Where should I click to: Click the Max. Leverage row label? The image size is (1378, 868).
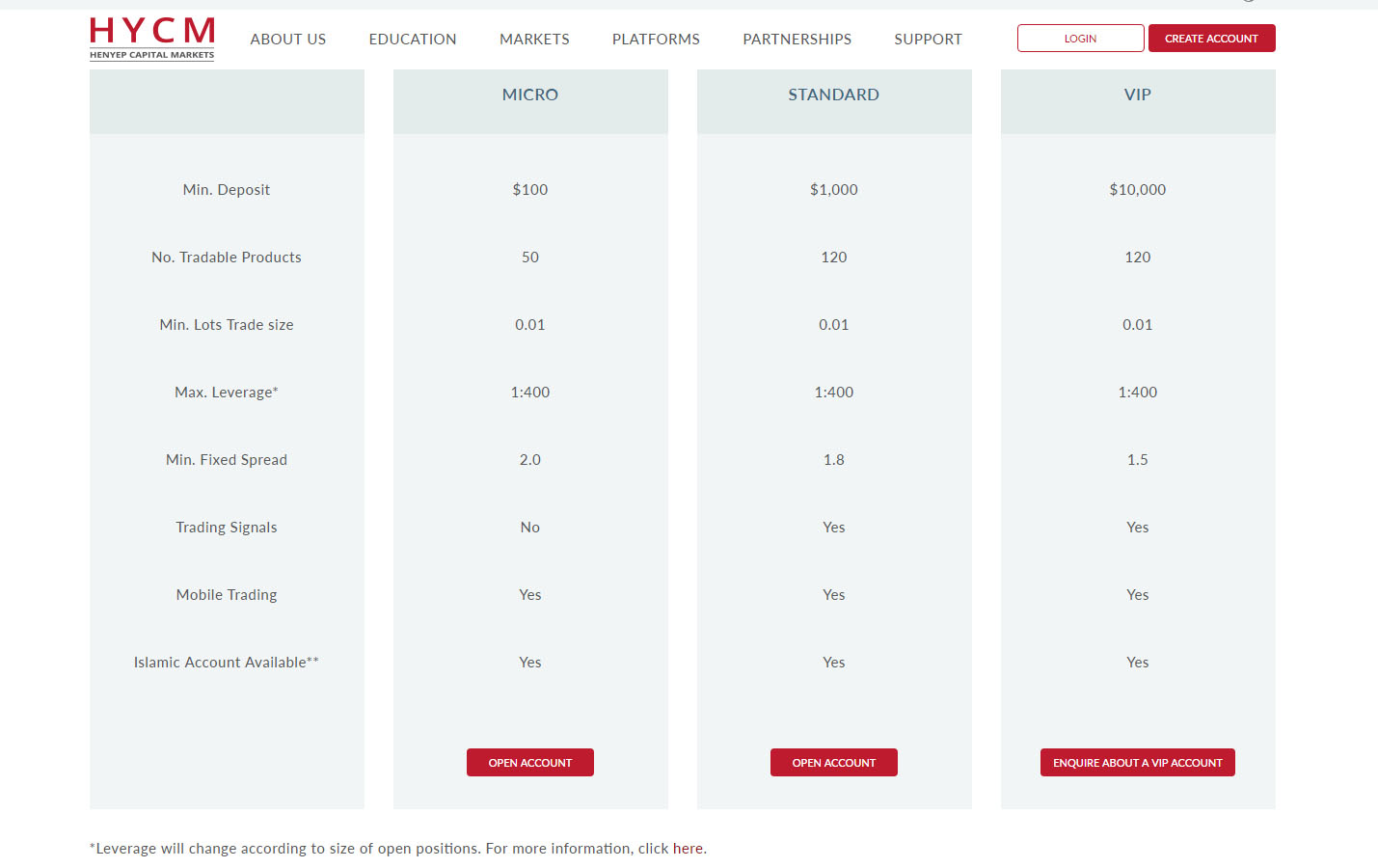(226, 392)
